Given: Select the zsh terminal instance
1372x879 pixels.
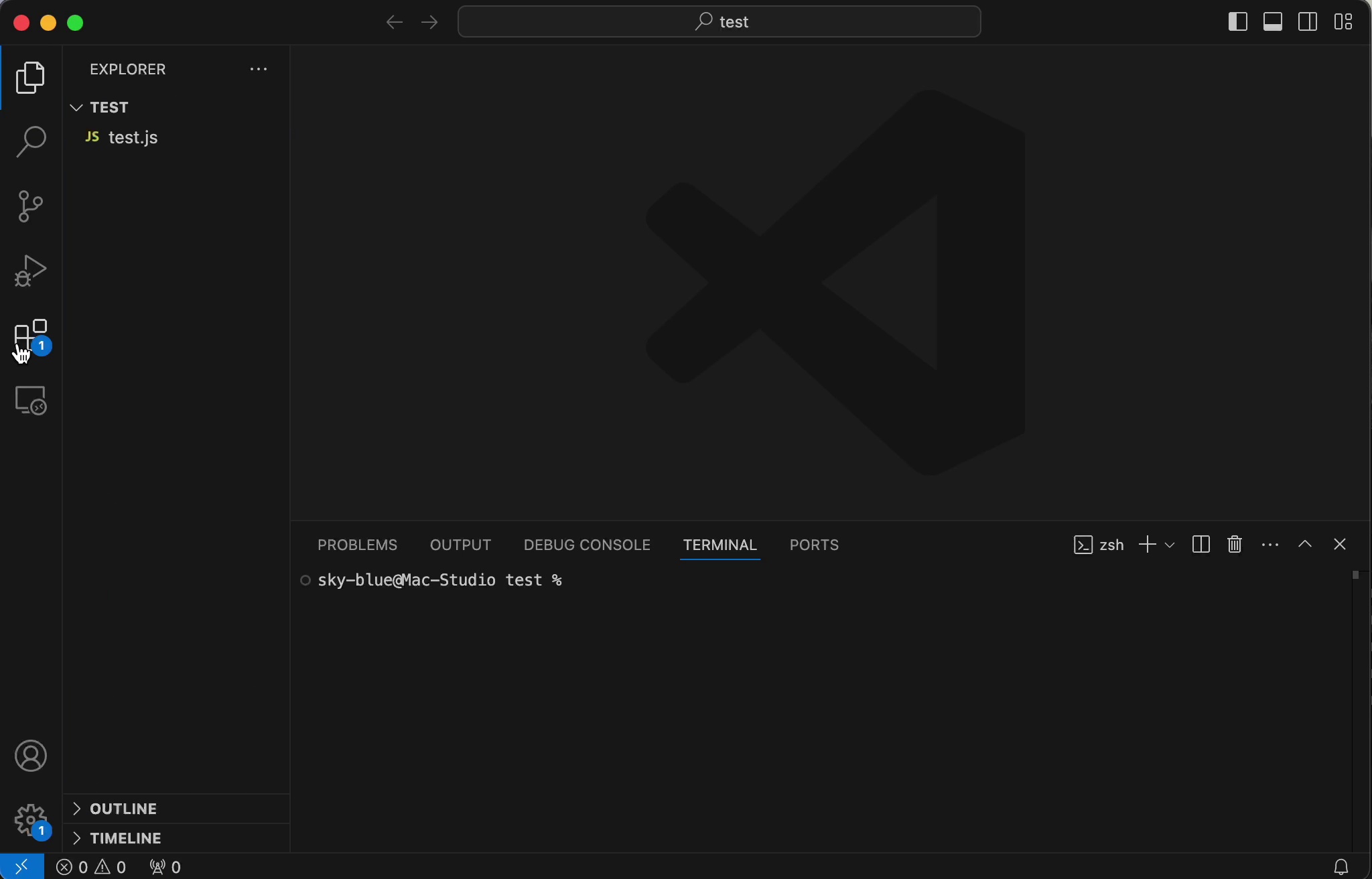Looking at the screenshot, I should coord(1099,545).
